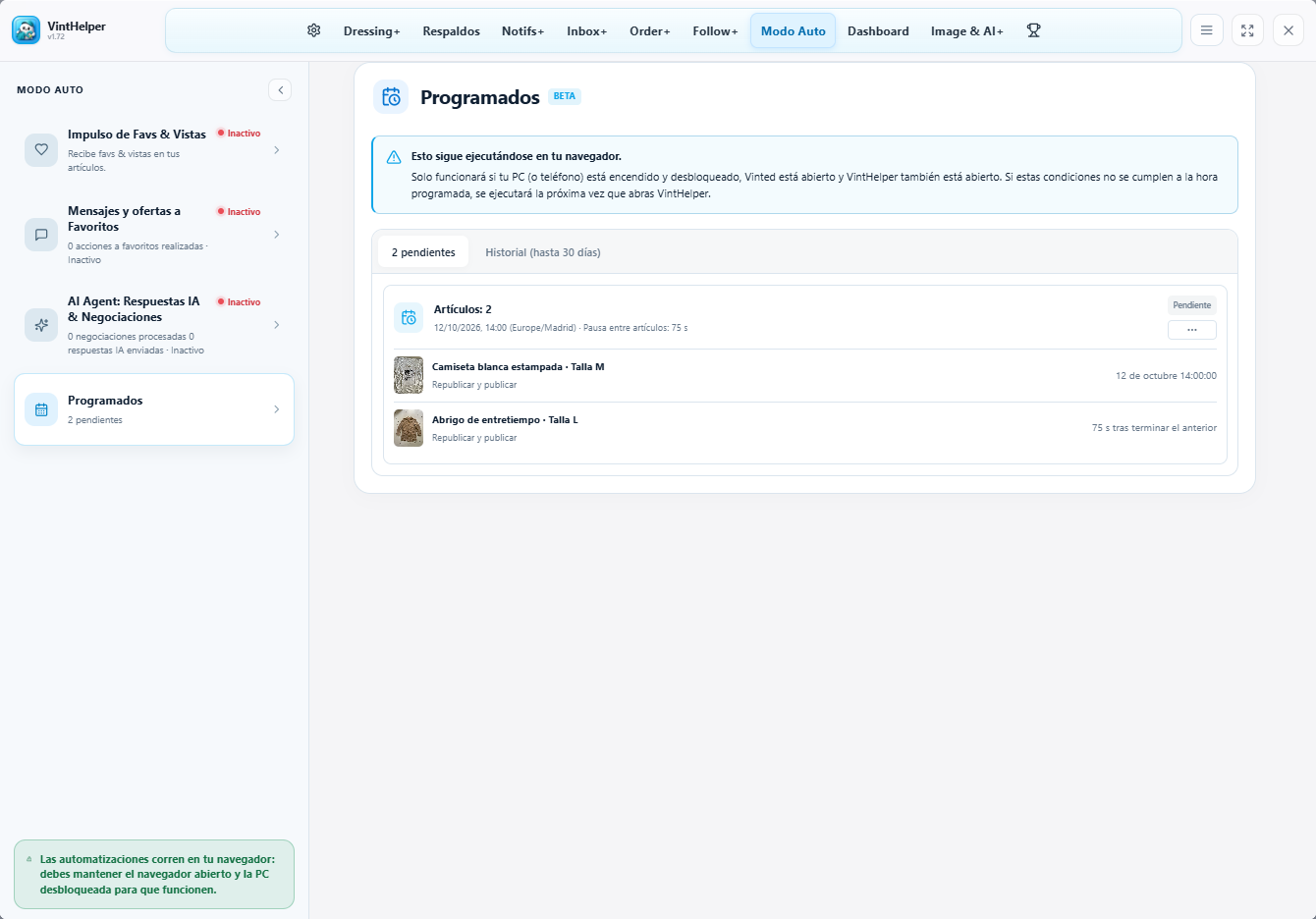Switch to Historial (hasta 30 días) tab

[543, 252]
